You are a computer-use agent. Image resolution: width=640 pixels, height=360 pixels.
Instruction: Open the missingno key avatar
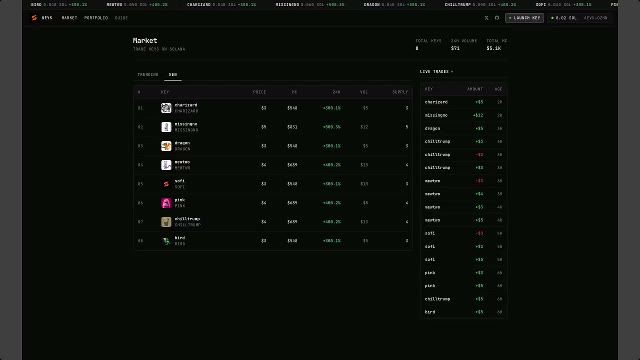166,127
